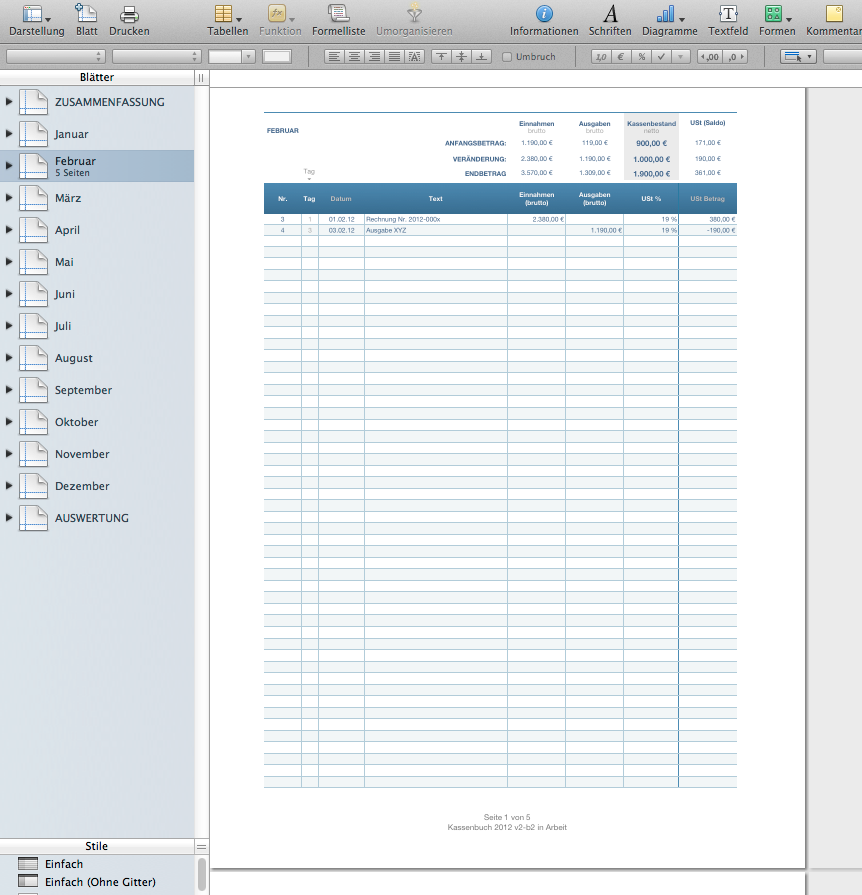Click the white fill color well
This screenshot has width=862, height=895.
tap(276, 57)
